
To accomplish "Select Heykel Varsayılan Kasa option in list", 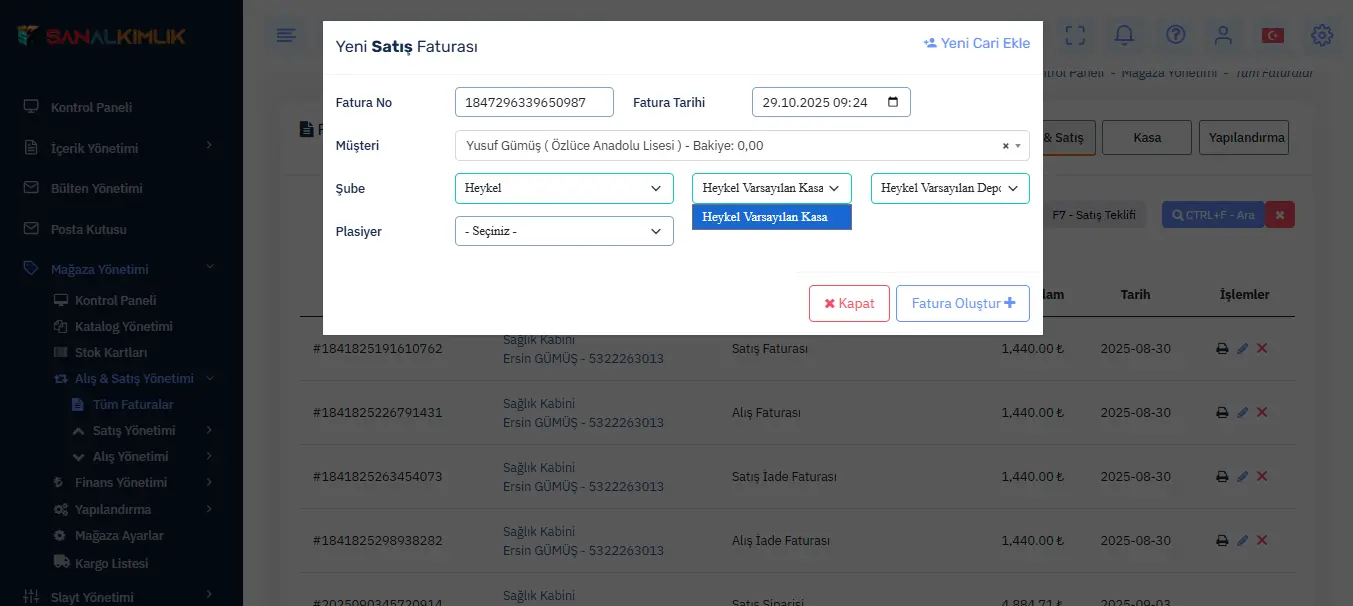I will [x=771, y=217].
